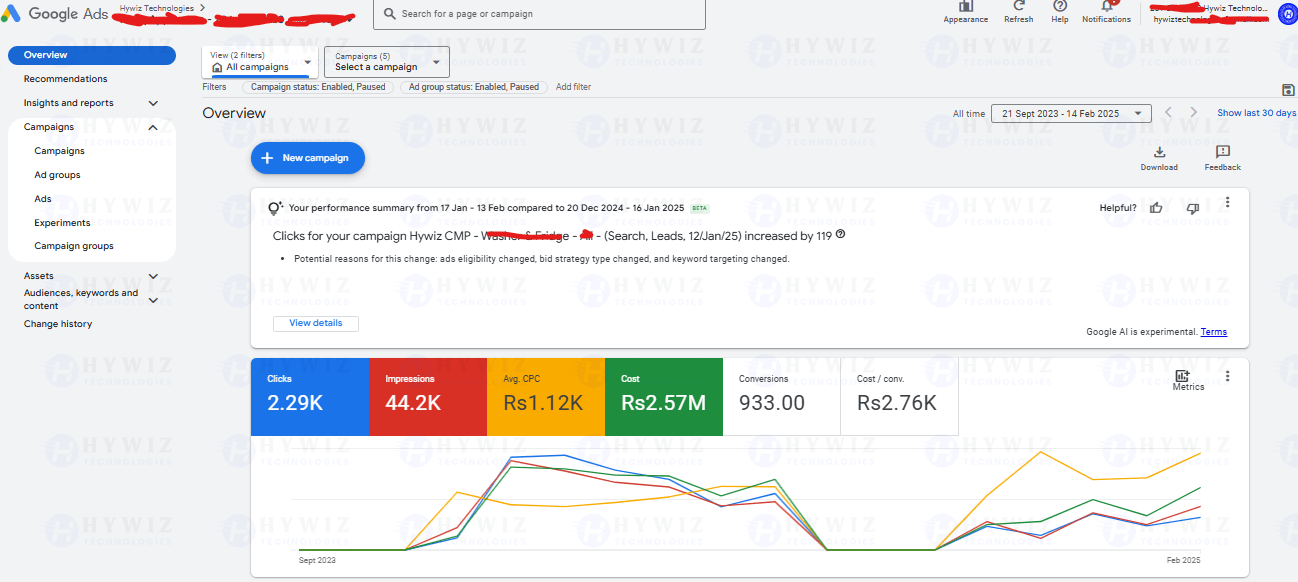1298x582 pixels.
Task: Expand the date range picker
Action: pyautogui.click(x=1071, y=113)
